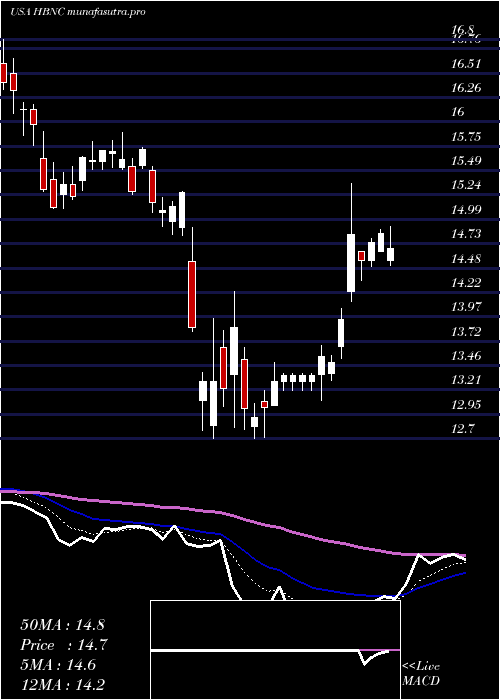Click the '12MA : 14.2' readout
The height and width of the screenshot is (700, 500).
(65, 684)
